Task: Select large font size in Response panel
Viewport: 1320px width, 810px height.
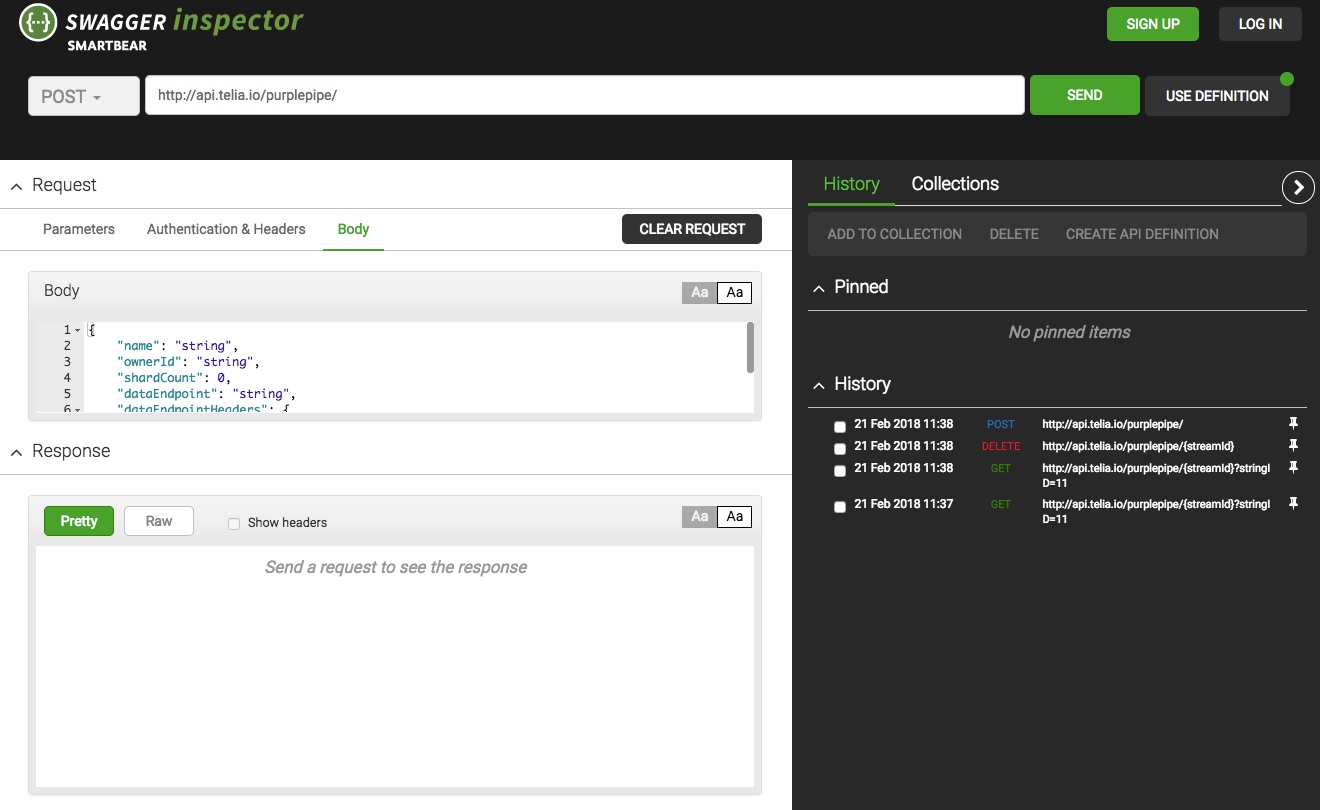Action: tap(735, 516)
